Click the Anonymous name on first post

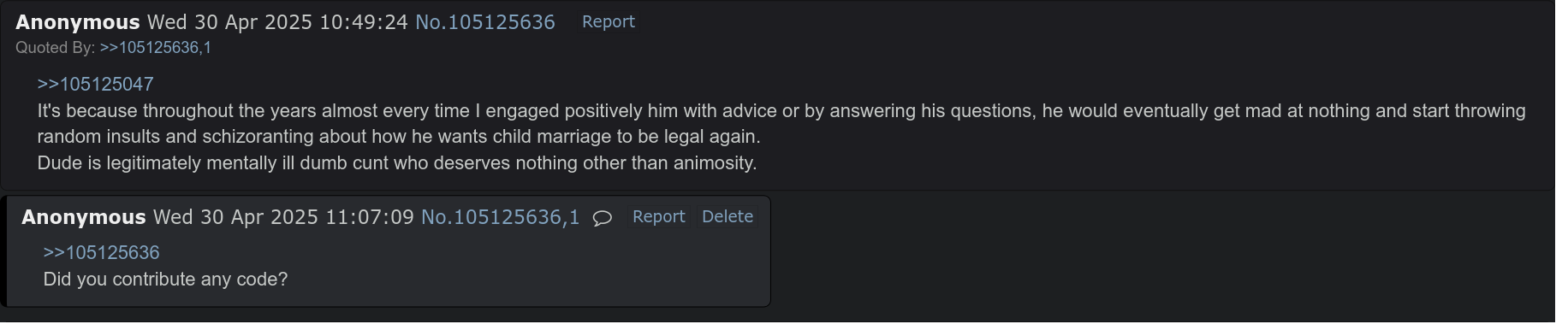click(x=78, y=22)
